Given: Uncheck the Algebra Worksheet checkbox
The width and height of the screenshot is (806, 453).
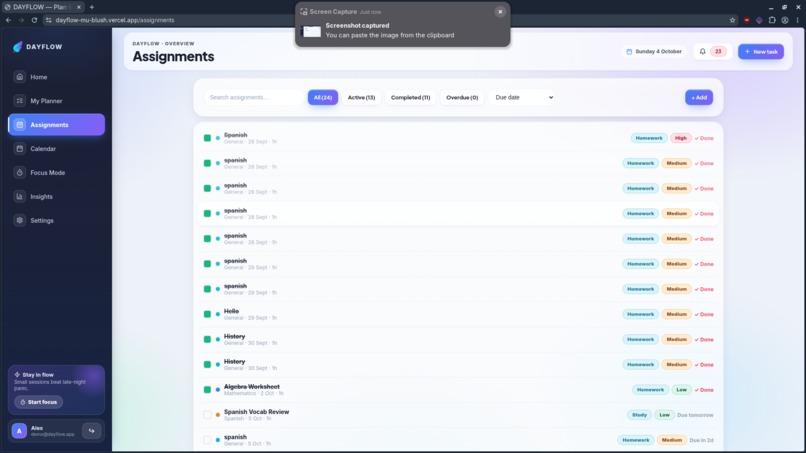Looking at the screenshot, I should click(207, 390).
